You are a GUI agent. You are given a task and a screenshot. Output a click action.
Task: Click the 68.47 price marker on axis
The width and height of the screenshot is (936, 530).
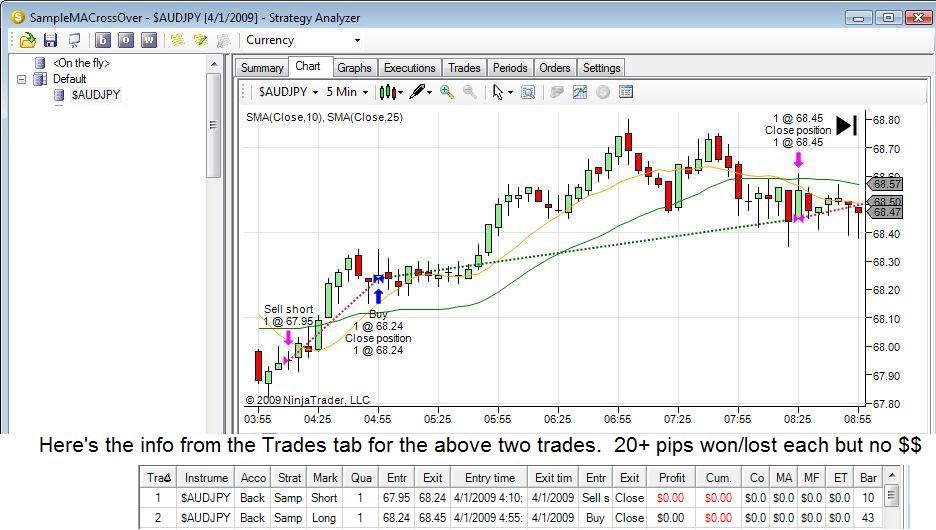coord(885,212)
